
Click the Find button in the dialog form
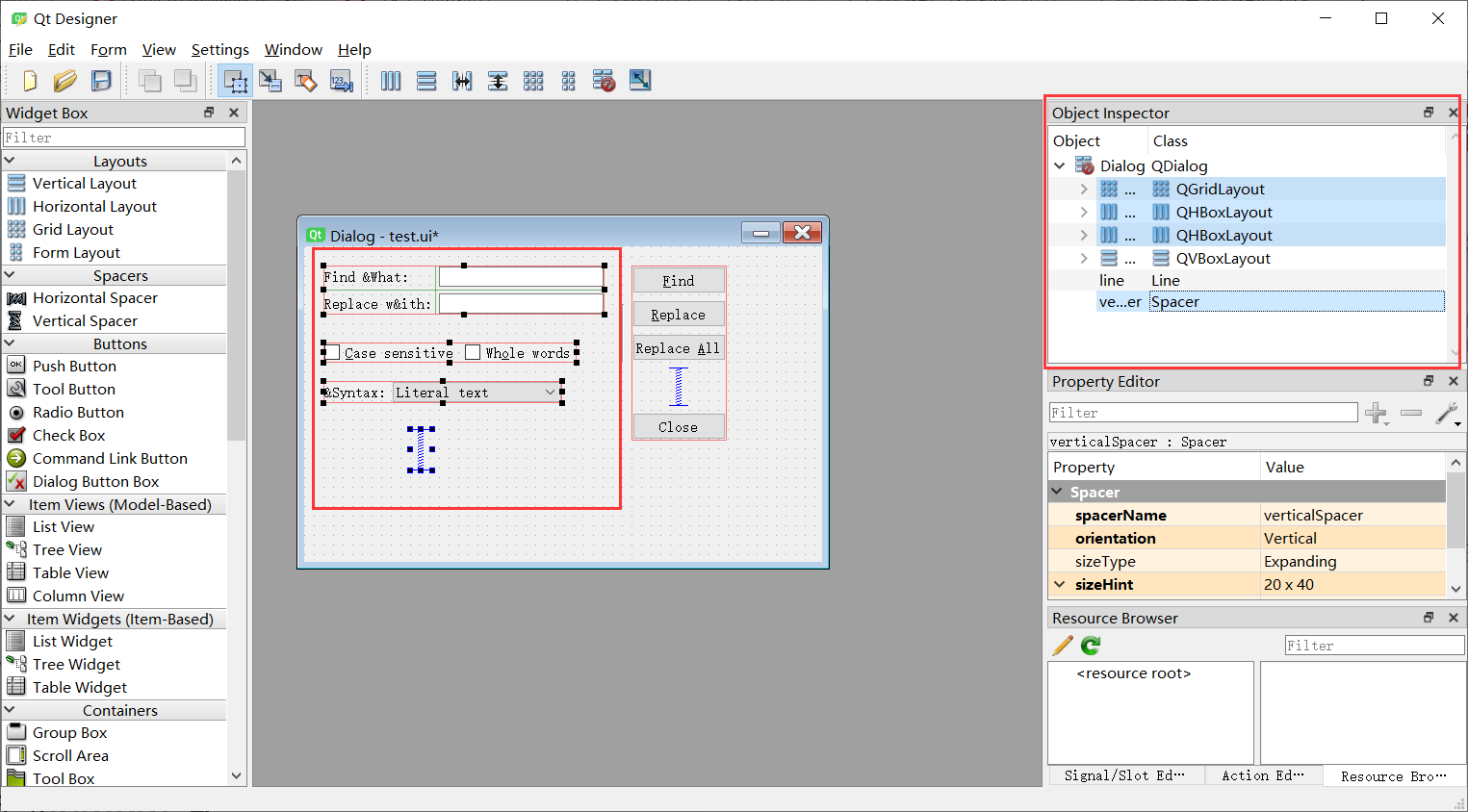[679, 280]
